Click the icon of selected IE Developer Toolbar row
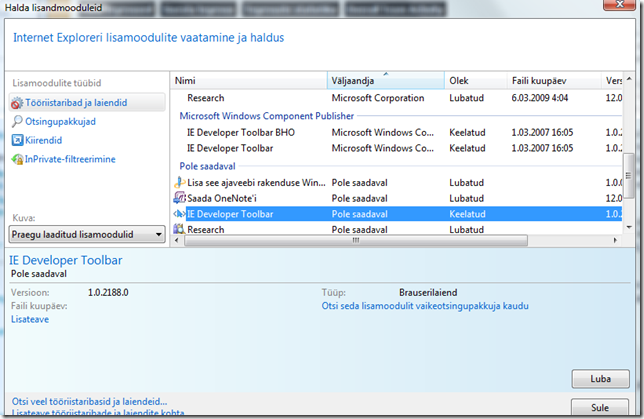Image resolution: width=644 pixels, height=419 pixels. [x=179, y=214]
